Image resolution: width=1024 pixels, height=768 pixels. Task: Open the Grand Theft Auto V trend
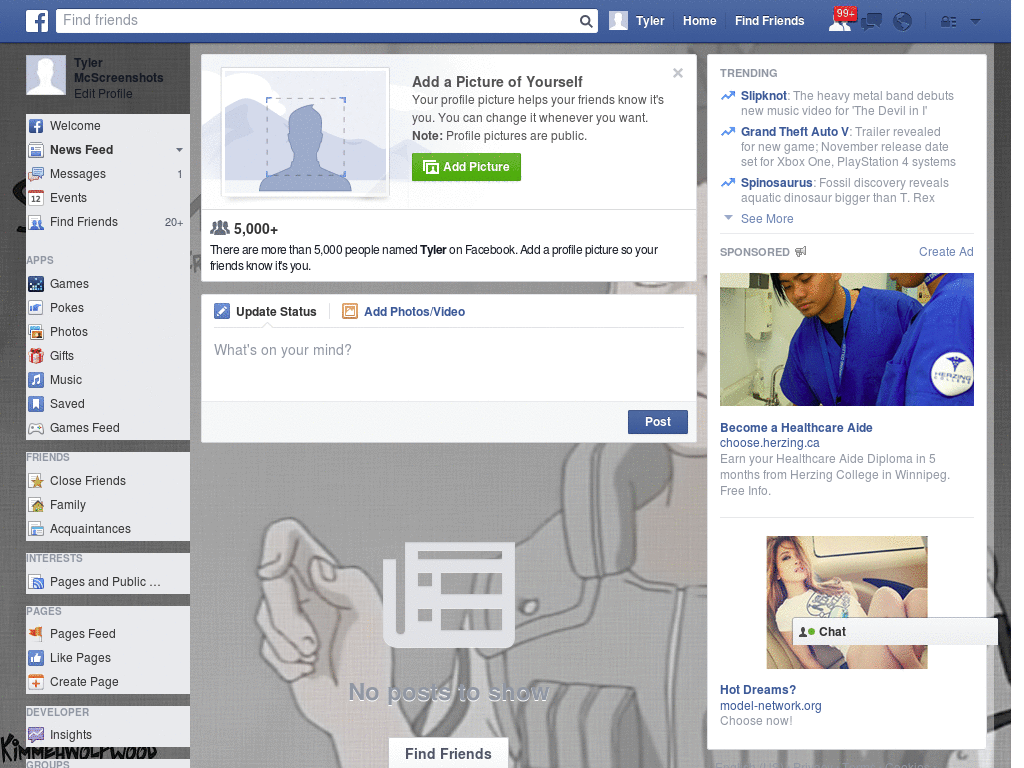[x=795, y=132]
